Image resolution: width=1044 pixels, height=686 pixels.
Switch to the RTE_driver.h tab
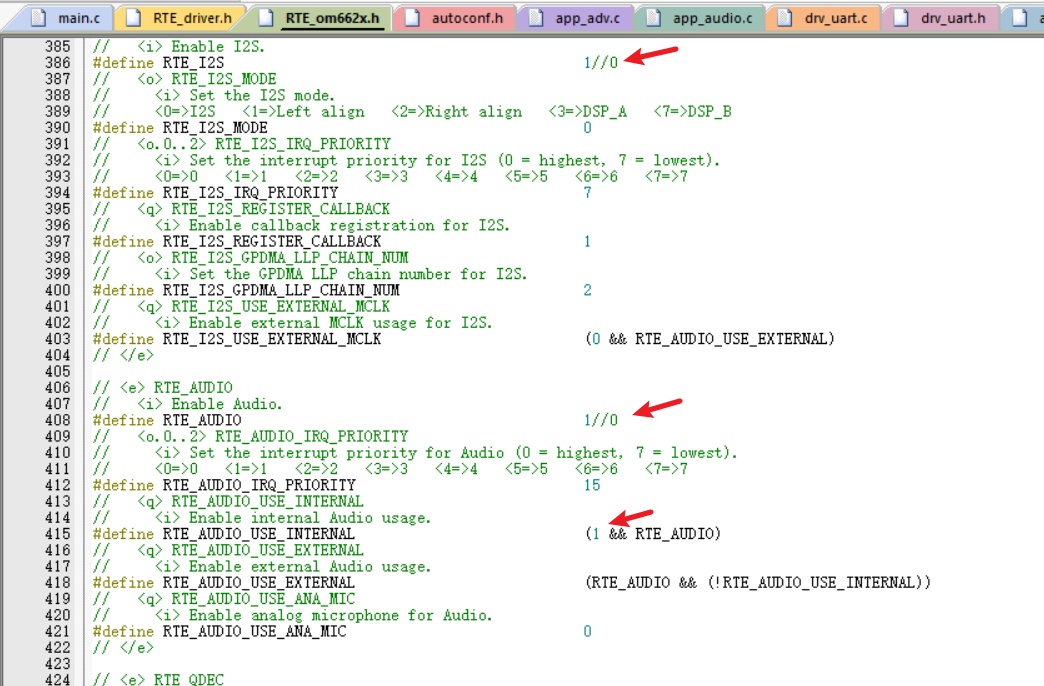point(188,17)
